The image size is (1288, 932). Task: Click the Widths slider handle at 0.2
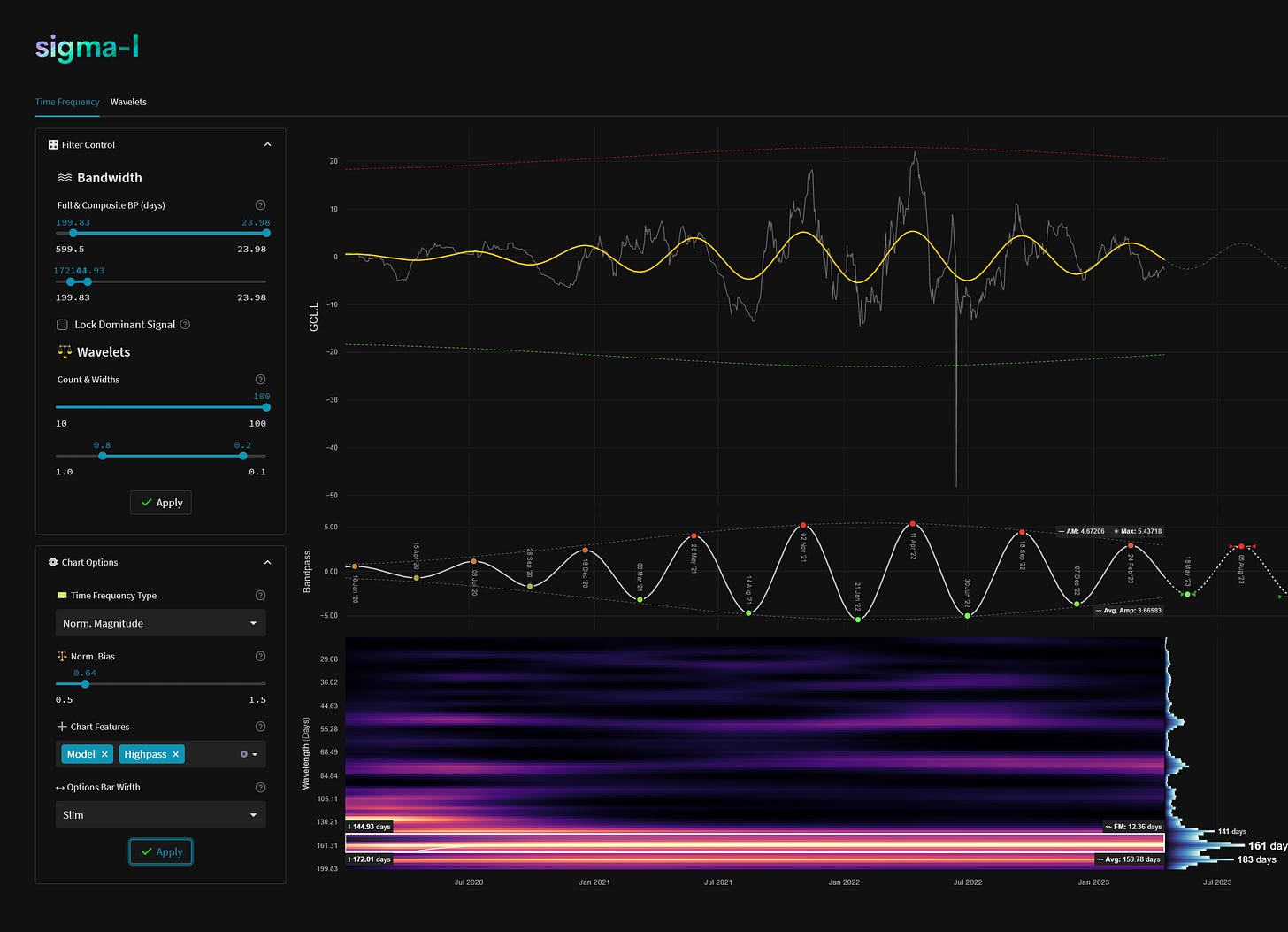(x=242, y=456)
